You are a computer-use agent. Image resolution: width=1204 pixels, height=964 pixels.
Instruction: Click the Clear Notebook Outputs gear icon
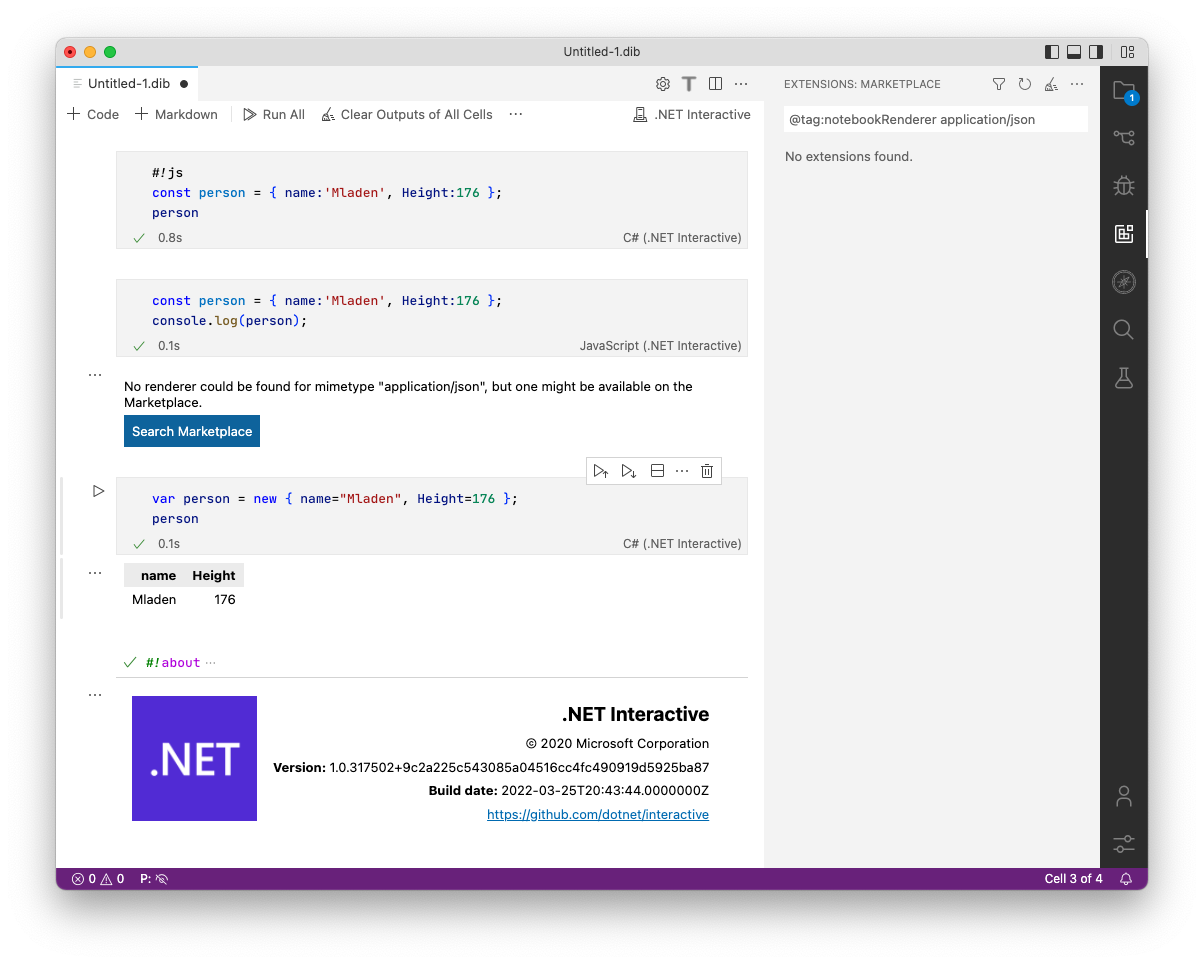click(x=663, y=84)
